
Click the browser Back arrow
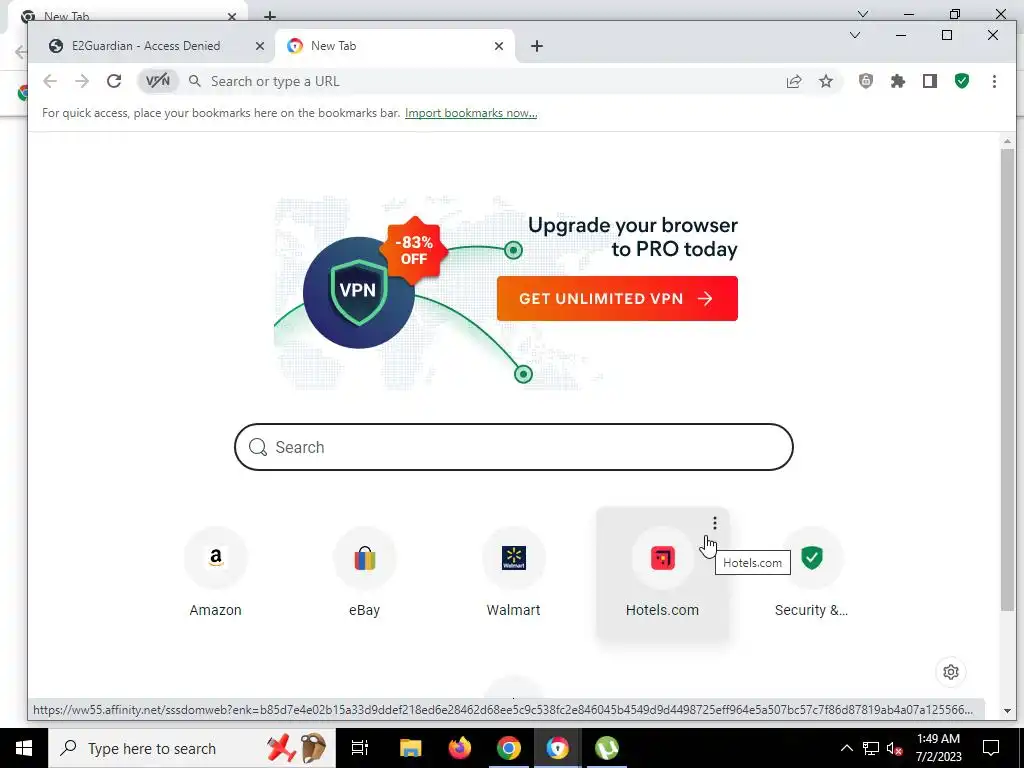point(50,81)
